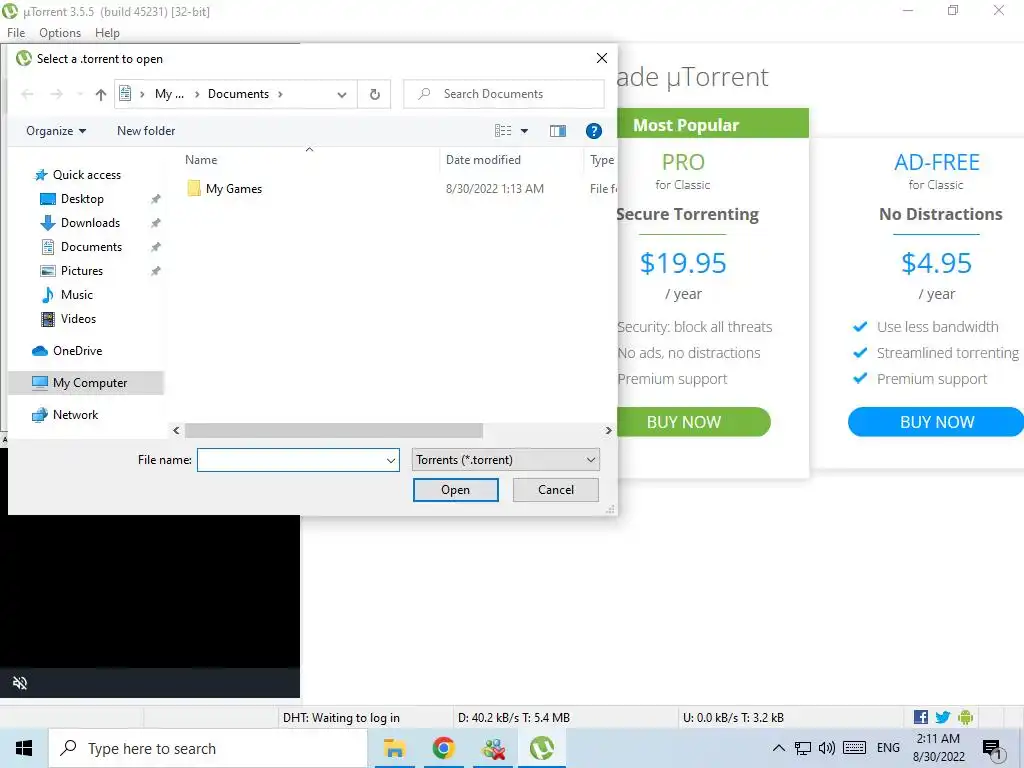Unmute the ad video speaker icon
1024x768 pixels.
point(20,683)
